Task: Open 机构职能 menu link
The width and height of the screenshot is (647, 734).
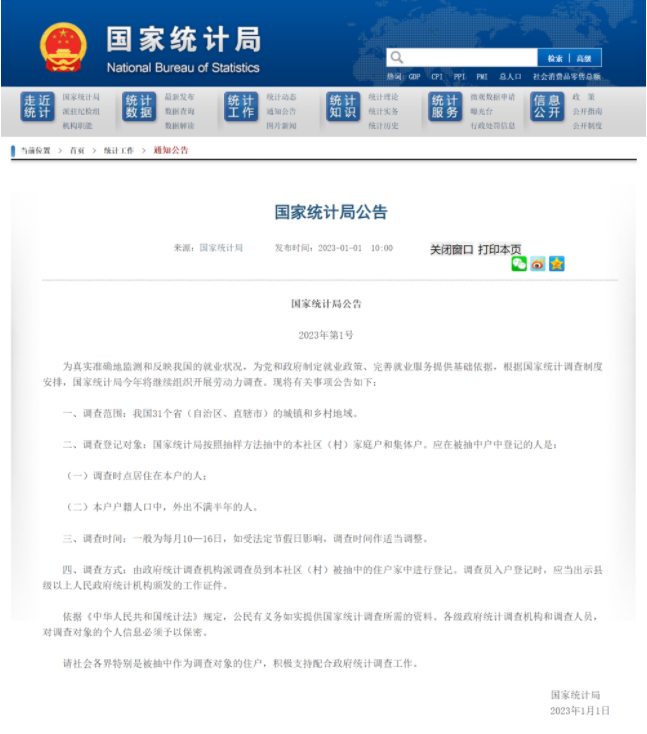Action: (77, 126)
